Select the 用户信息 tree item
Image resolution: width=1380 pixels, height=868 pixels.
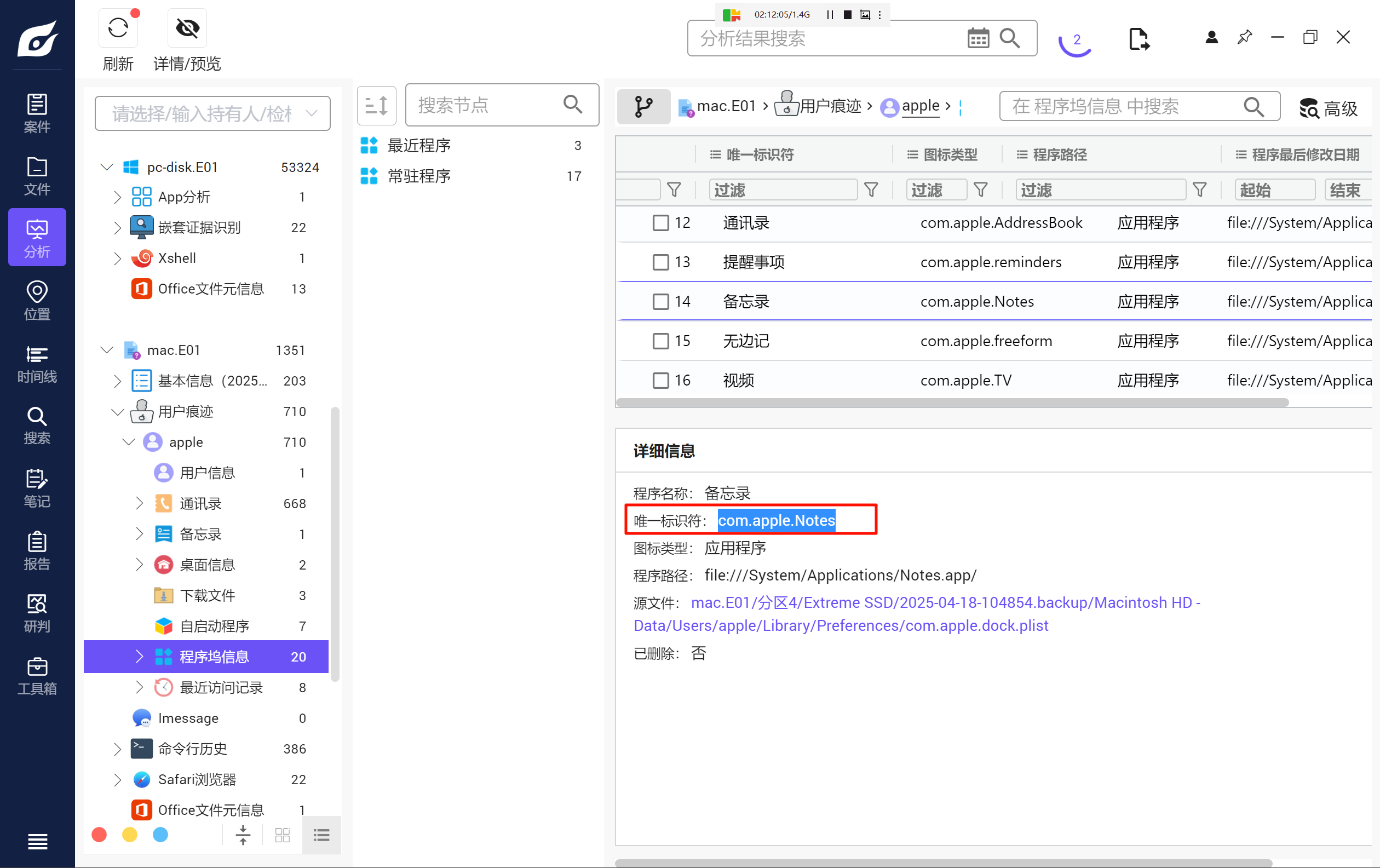[206, 473]
